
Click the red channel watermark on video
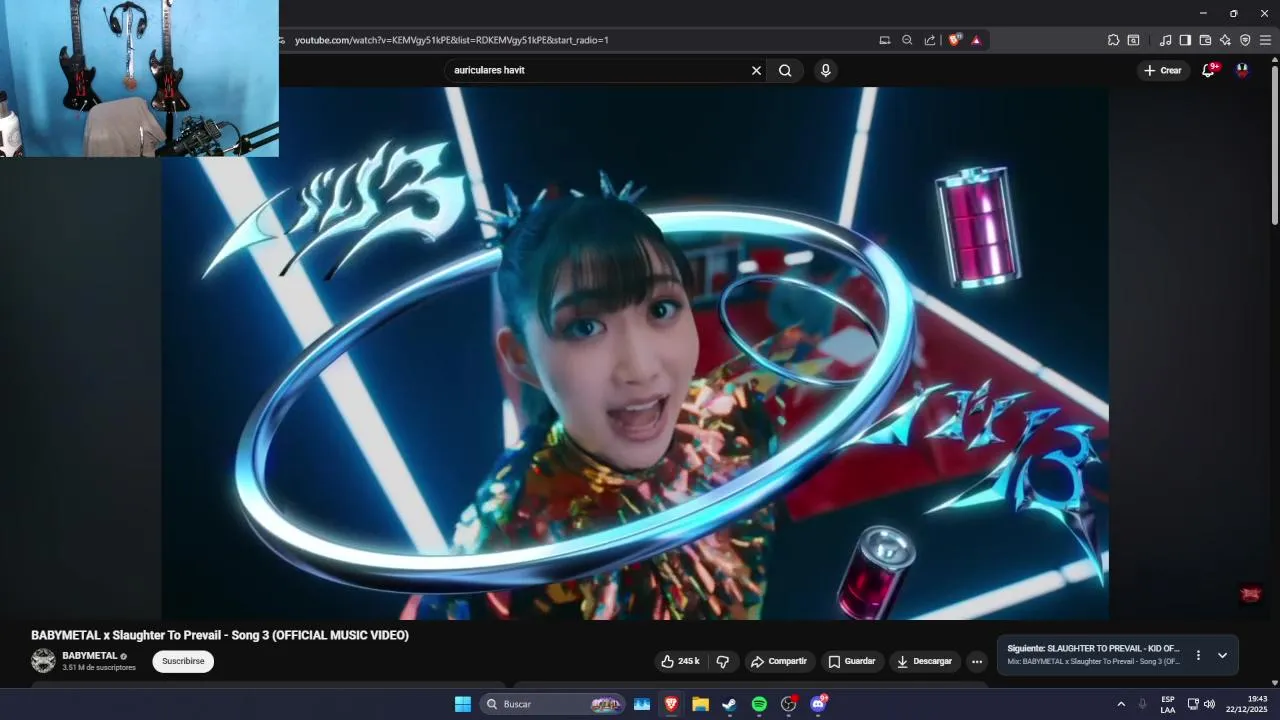tap(1250, 595)
